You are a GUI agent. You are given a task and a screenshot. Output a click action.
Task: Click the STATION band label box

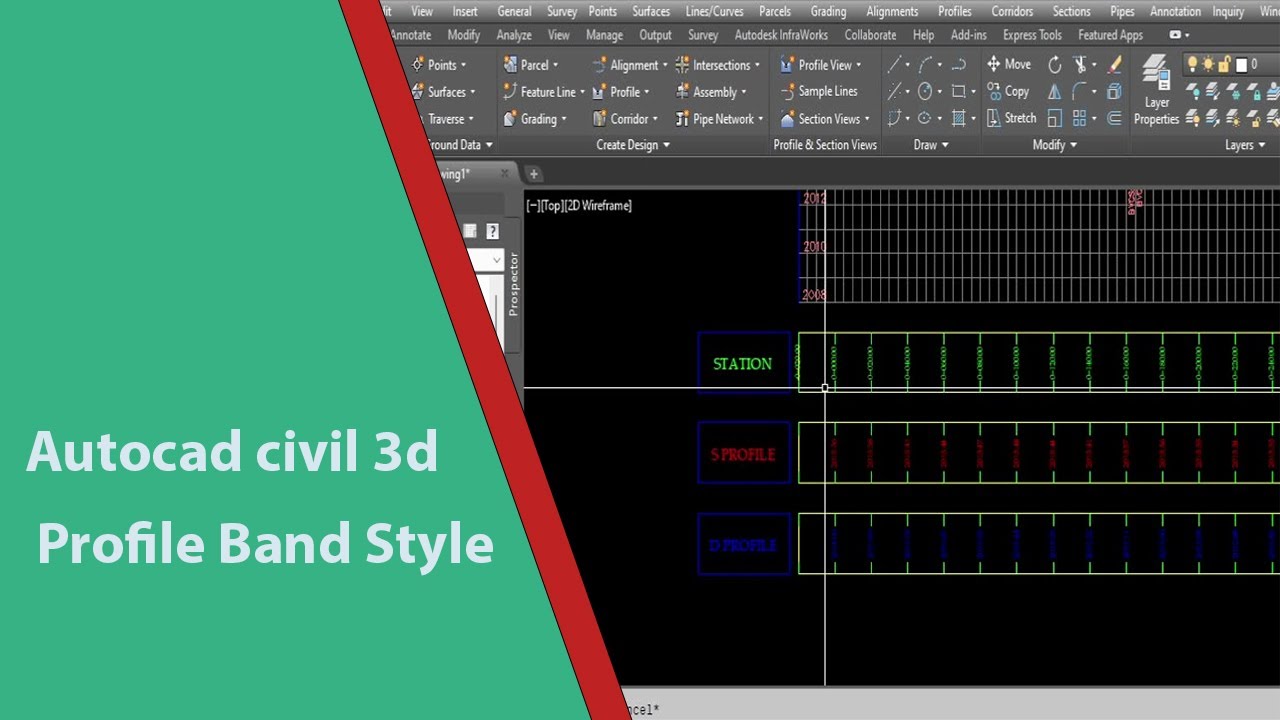click(x=744, y=363)
